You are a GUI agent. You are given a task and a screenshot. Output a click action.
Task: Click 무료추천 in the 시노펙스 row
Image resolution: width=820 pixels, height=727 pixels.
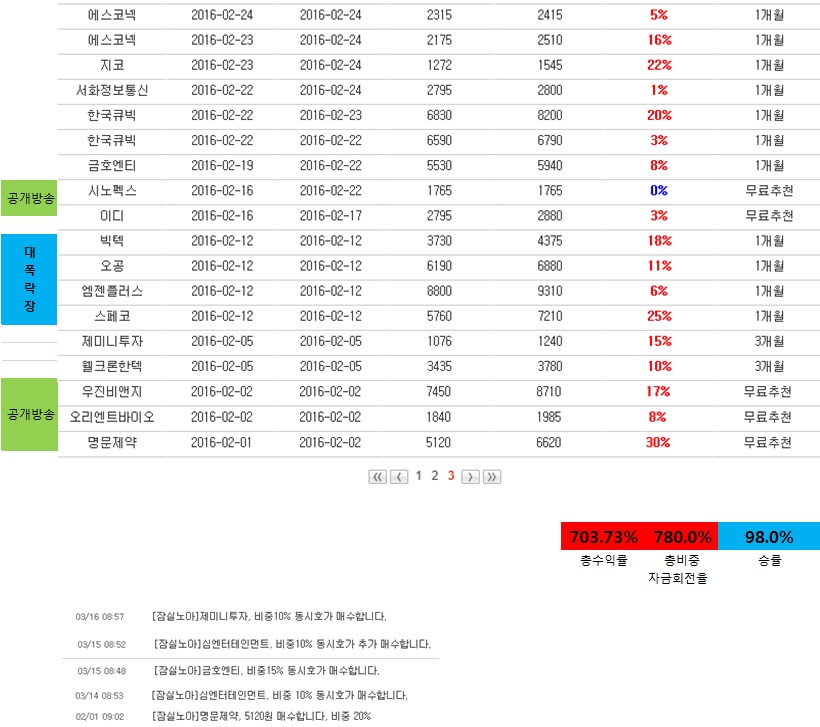(x=769, y=190)
